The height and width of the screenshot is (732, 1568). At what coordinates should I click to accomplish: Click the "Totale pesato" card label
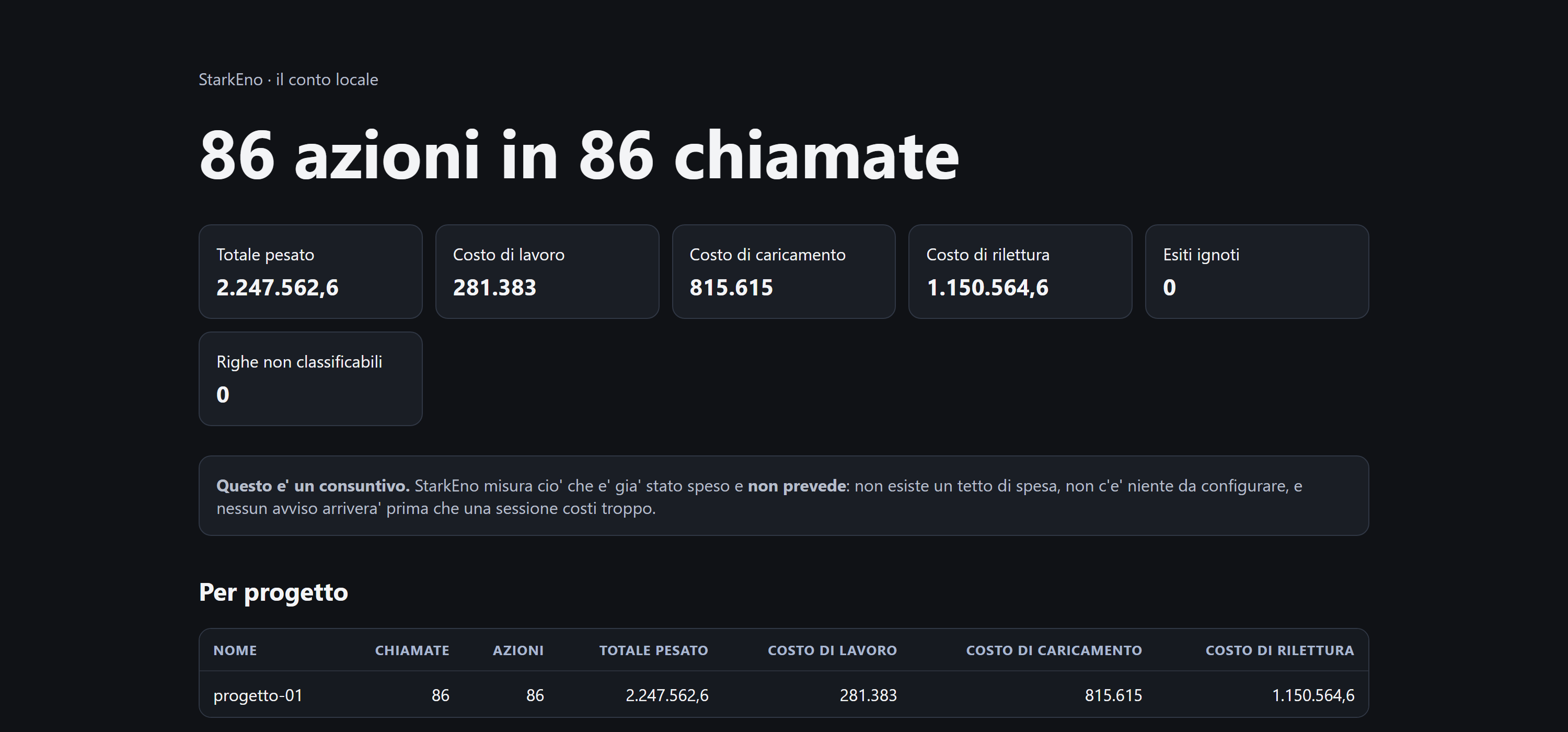point(266,255)
